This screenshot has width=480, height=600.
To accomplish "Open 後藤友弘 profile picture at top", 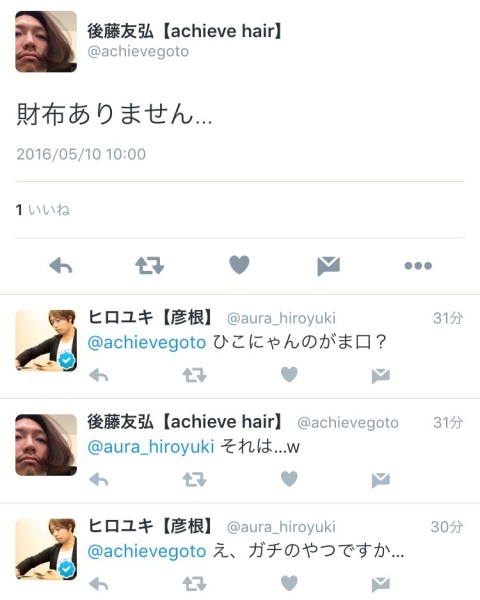I will coord(46,41).
